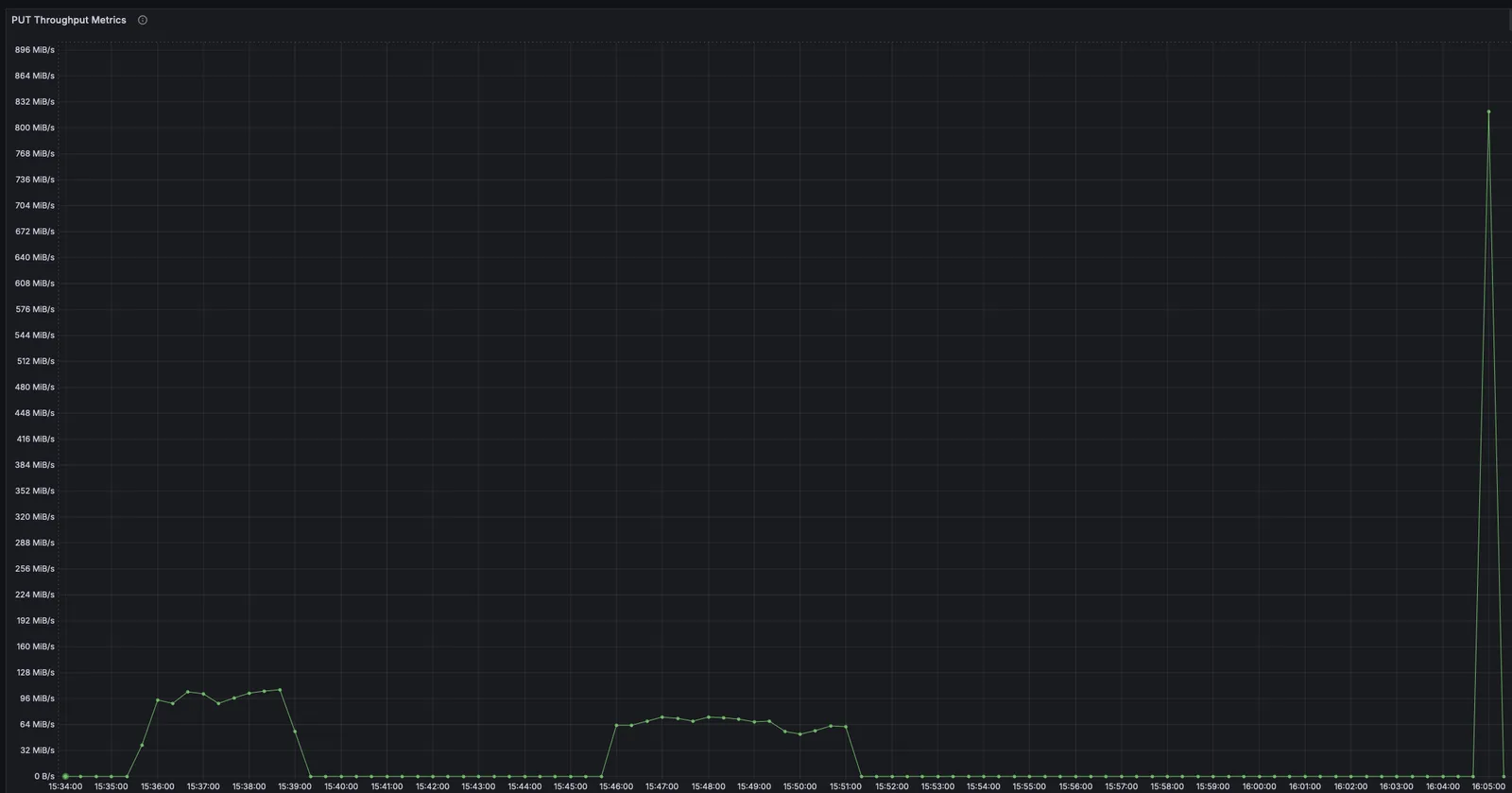Screen dimensions: 1512x793
Task: Click the 0 B/s y-axis label
Action: (44, 776)
